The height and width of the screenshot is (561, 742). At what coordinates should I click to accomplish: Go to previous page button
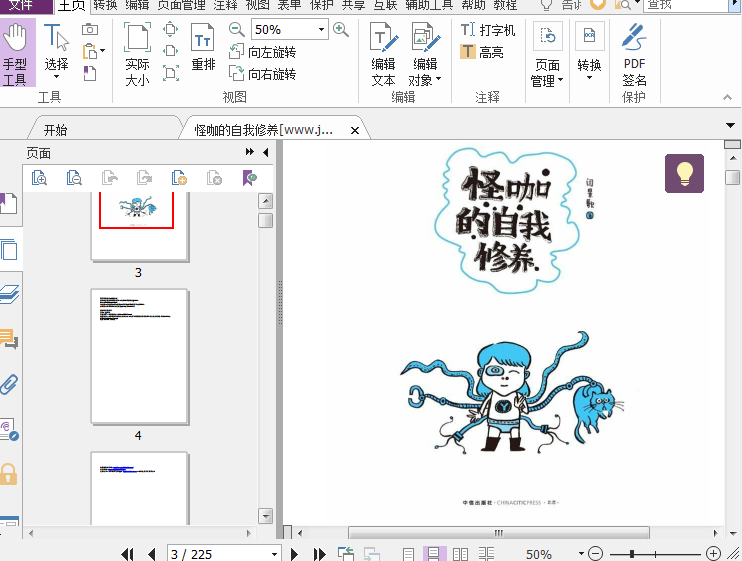tap(151, 554)
